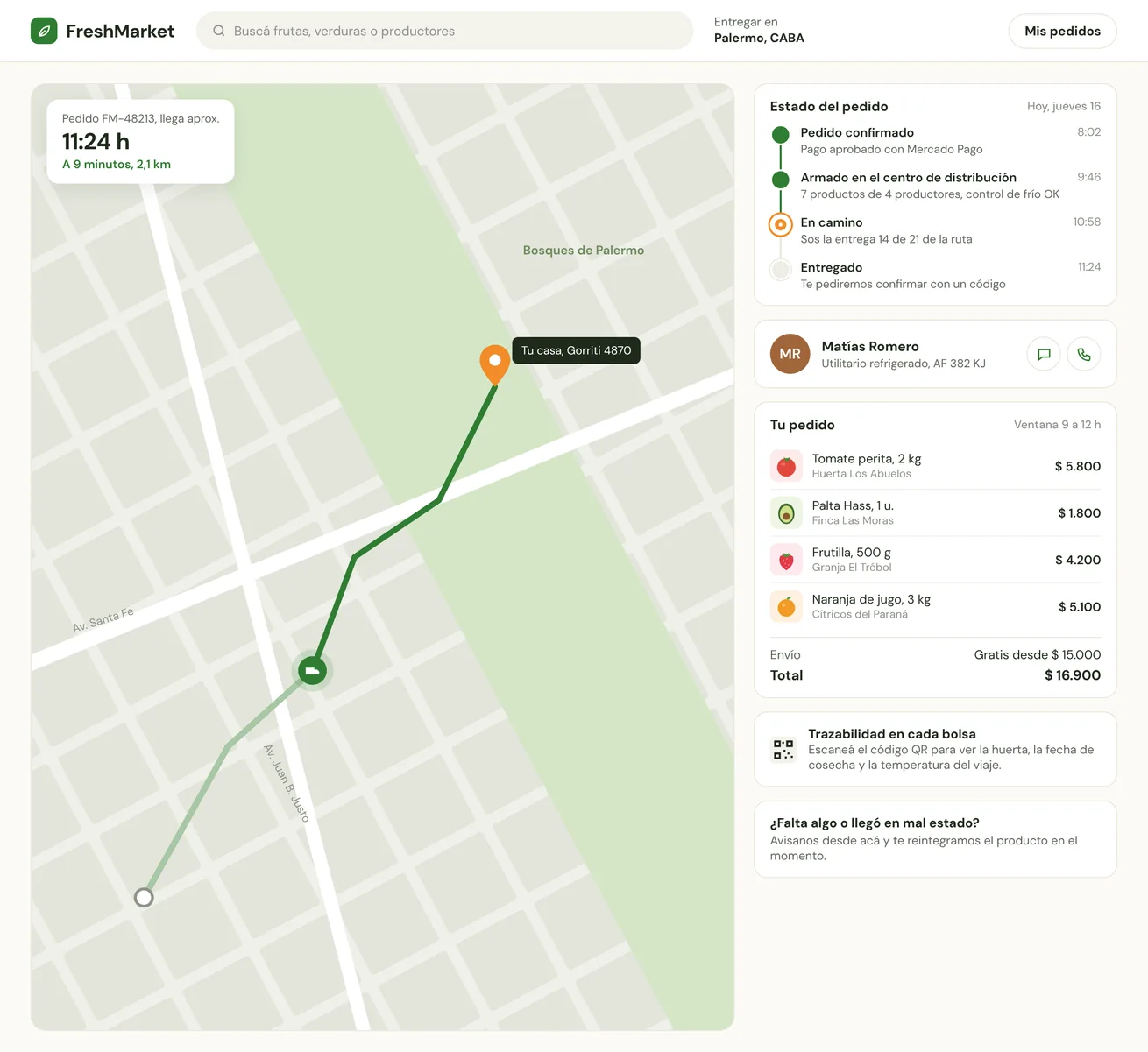The height and width of the screenshot is (1052, 1148).
Task: Click the Pedido confirmado step title
Action: 857,132
